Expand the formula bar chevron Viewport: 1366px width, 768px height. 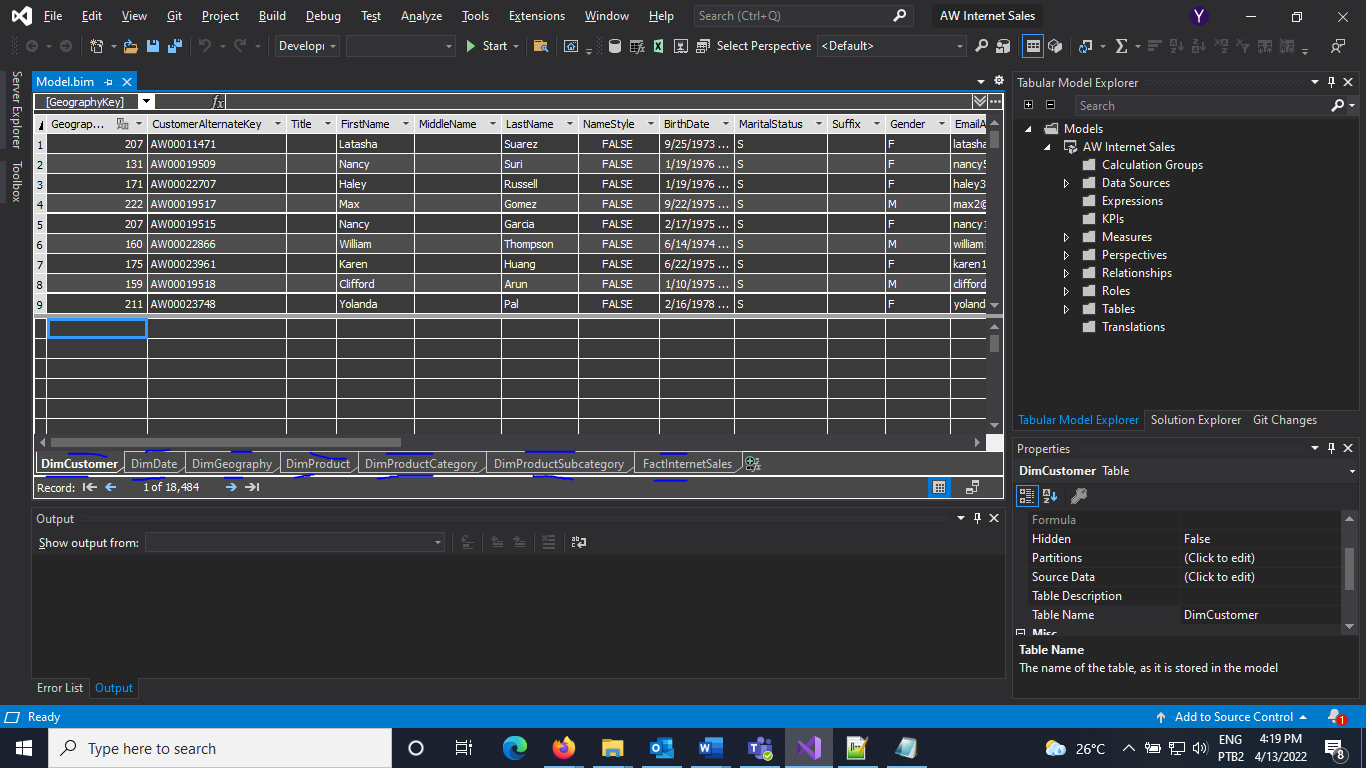979,101
